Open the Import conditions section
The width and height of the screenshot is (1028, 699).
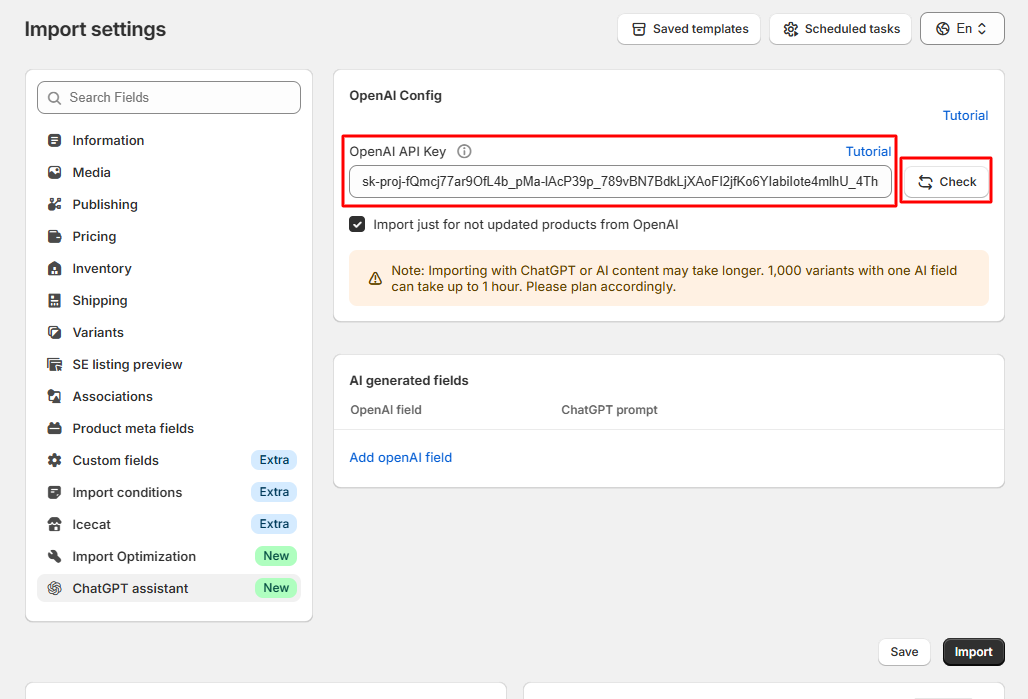tap(169, 492)
